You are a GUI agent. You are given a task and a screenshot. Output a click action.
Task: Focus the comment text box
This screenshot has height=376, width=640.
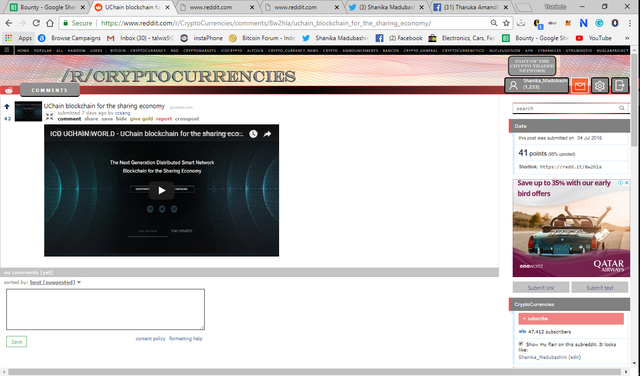coord(105,309)
